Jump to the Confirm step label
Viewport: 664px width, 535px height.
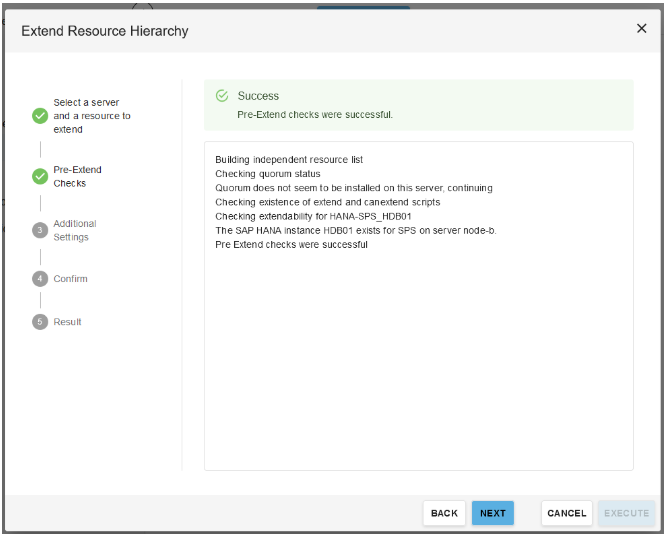click(70, 279)
